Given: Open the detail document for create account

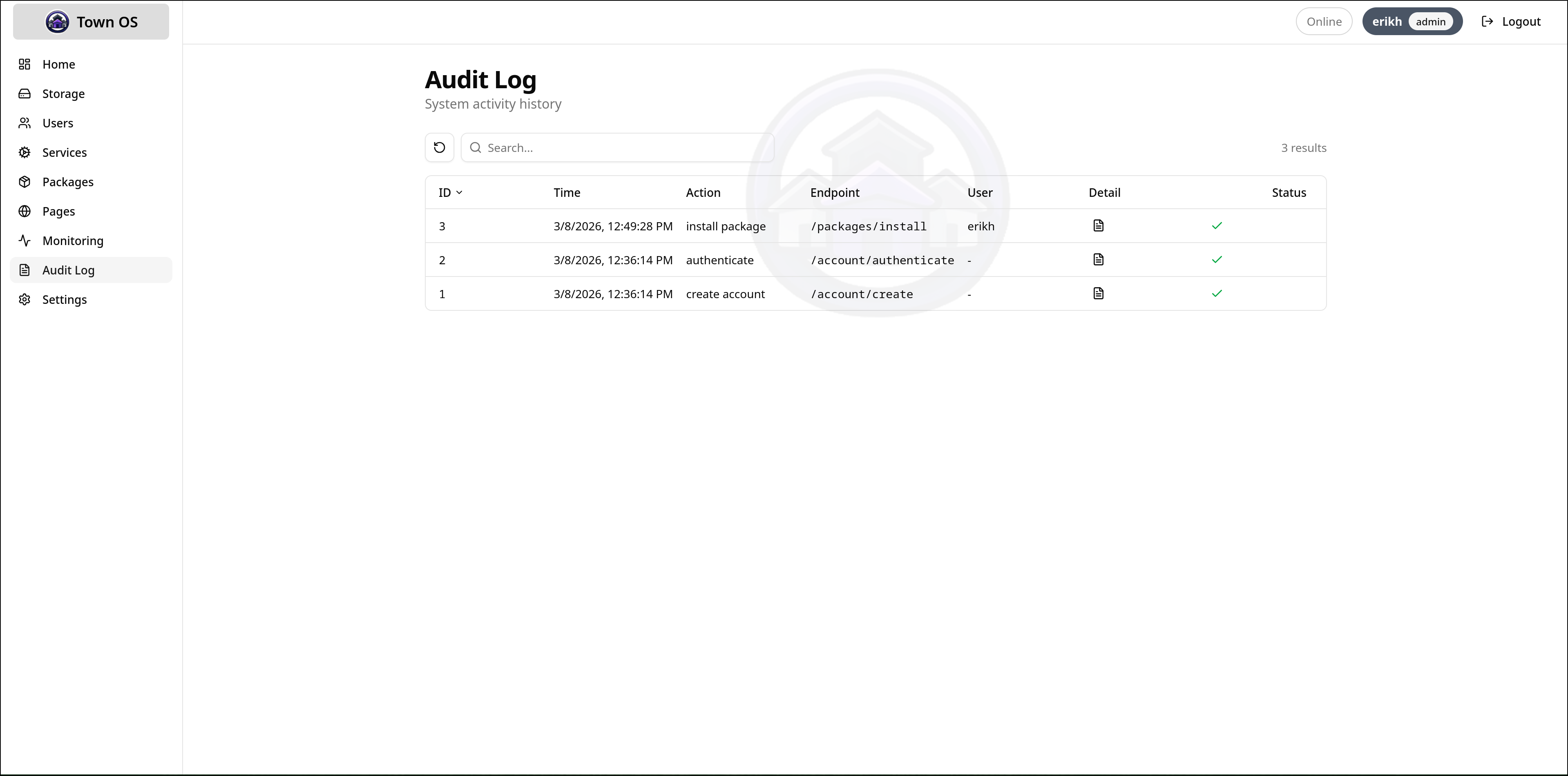Looking at the screenshot, I should 1099,293.
